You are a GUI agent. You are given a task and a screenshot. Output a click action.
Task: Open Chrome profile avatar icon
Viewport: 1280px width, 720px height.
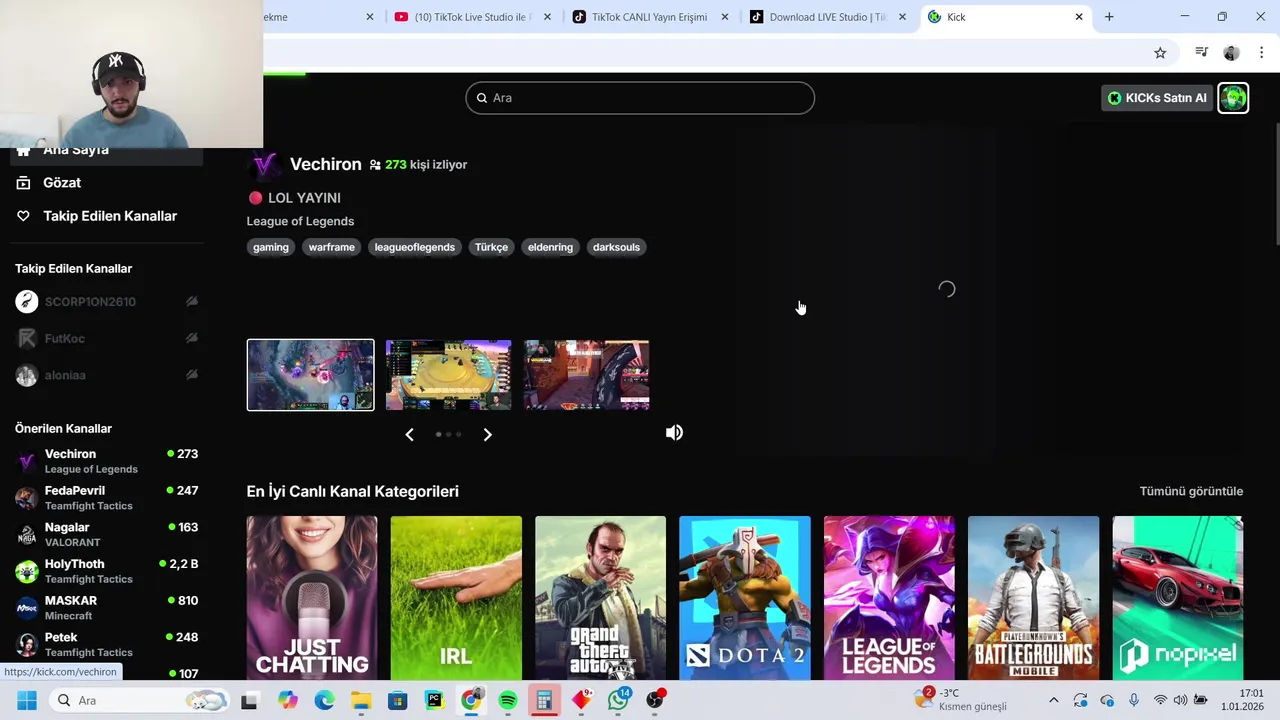point(1232,53)
